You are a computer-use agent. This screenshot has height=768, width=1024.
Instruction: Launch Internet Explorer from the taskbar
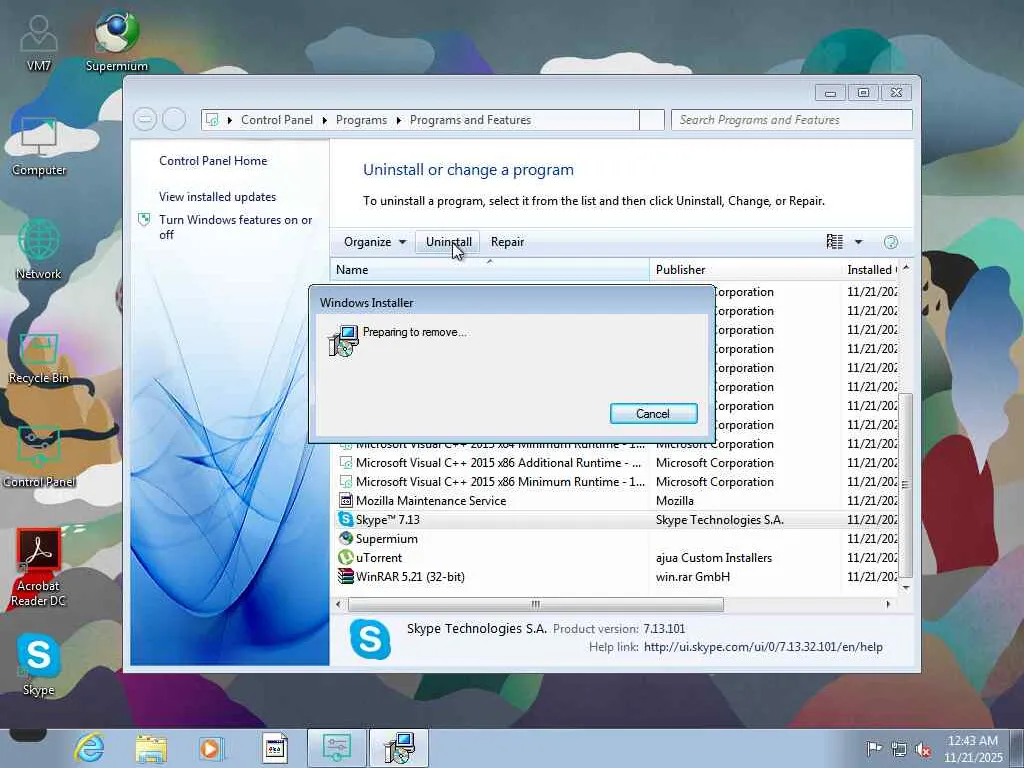click(x=89, y=748)
